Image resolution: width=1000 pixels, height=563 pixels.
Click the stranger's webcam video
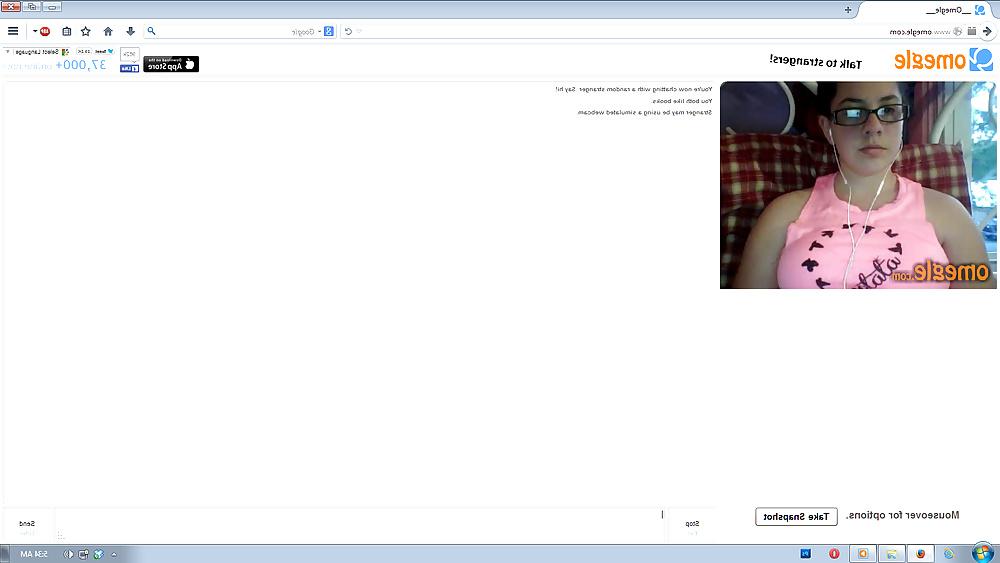coord(857,185)
